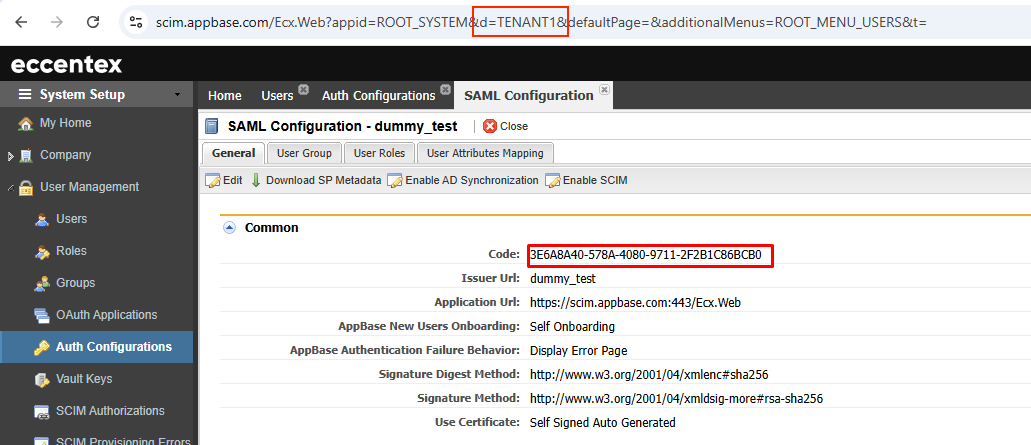Click the Self Onboarding value
Image resolution: width=1031 pixels, height=445 pixels.
point(572,326)
